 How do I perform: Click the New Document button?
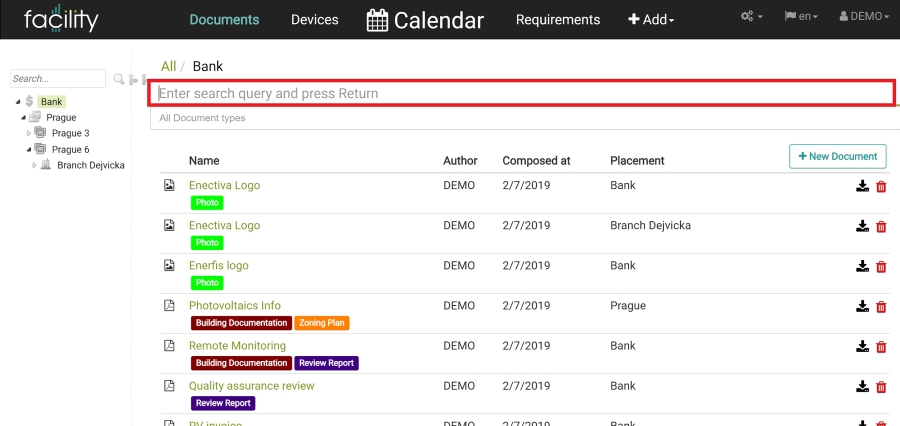(x=838, y=156)
